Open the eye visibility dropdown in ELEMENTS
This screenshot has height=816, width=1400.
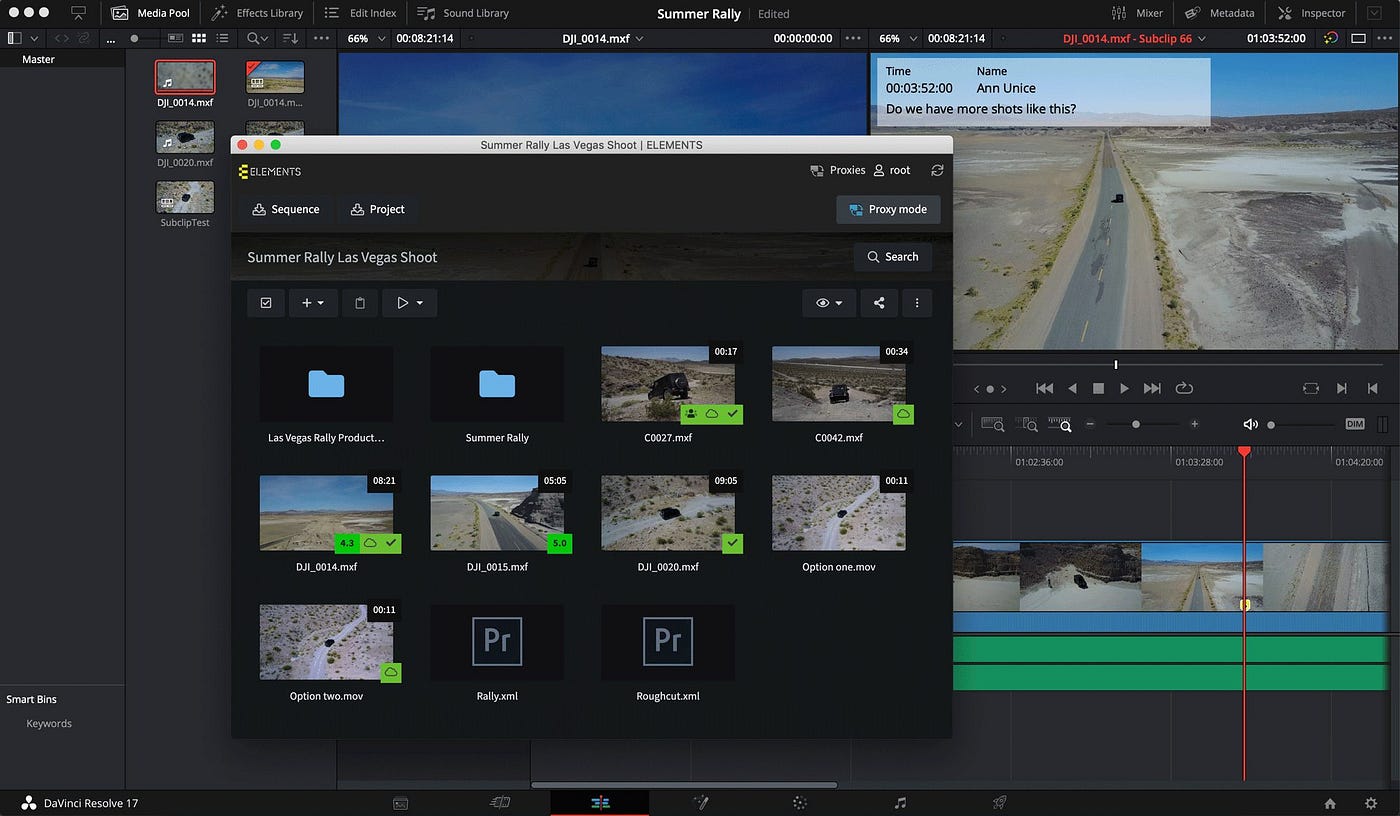(829, 303)
